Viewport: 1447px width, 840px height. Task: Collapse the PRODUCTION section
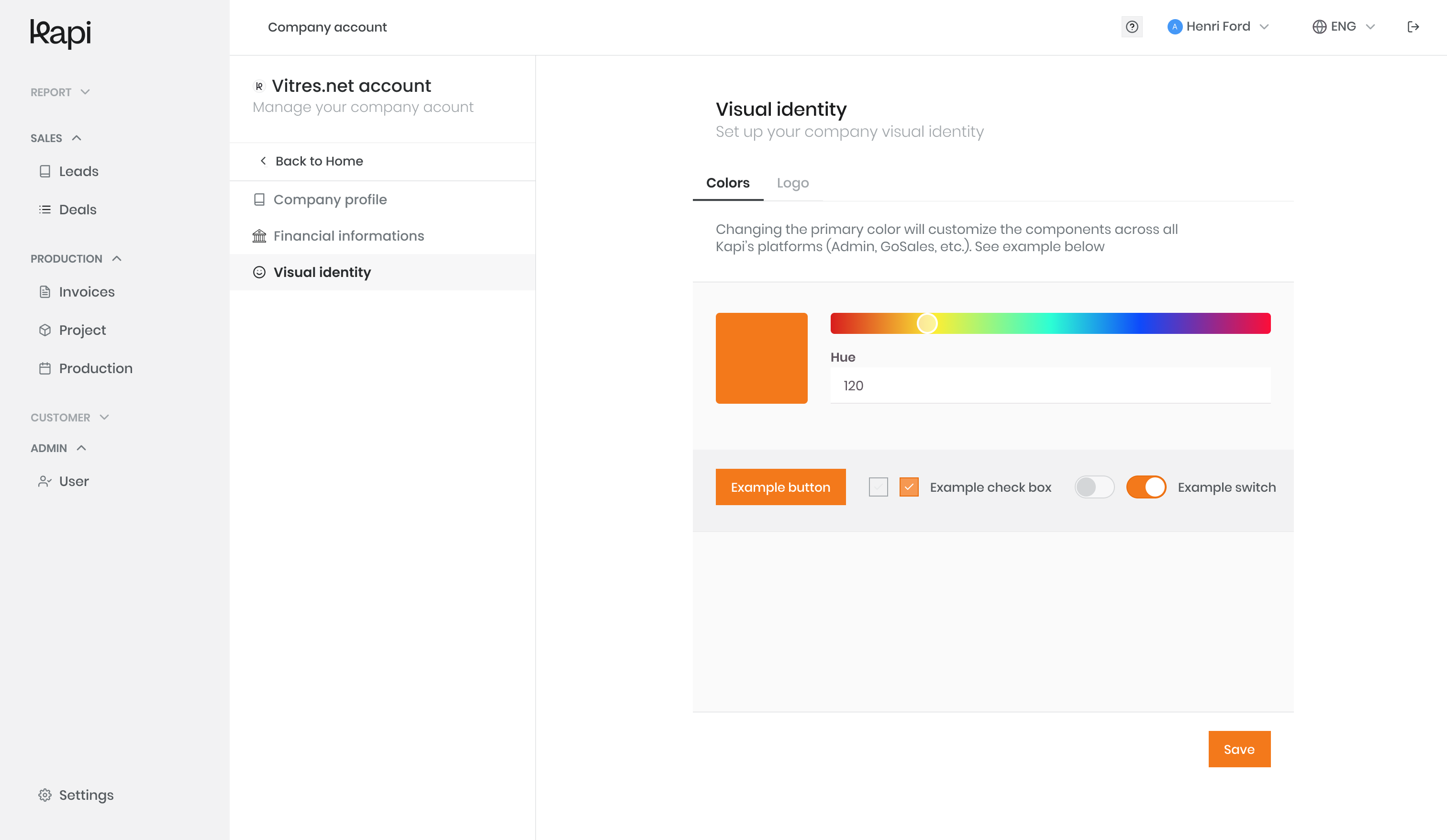click(x=76, y=258)
